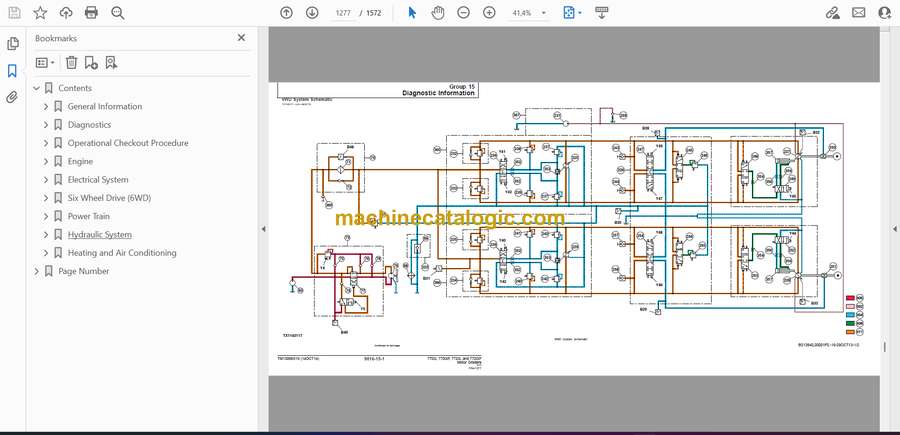The image size is (900, 435).
Task: Collapse left panel with the arrow handle
Action: [x=263, y=229]
